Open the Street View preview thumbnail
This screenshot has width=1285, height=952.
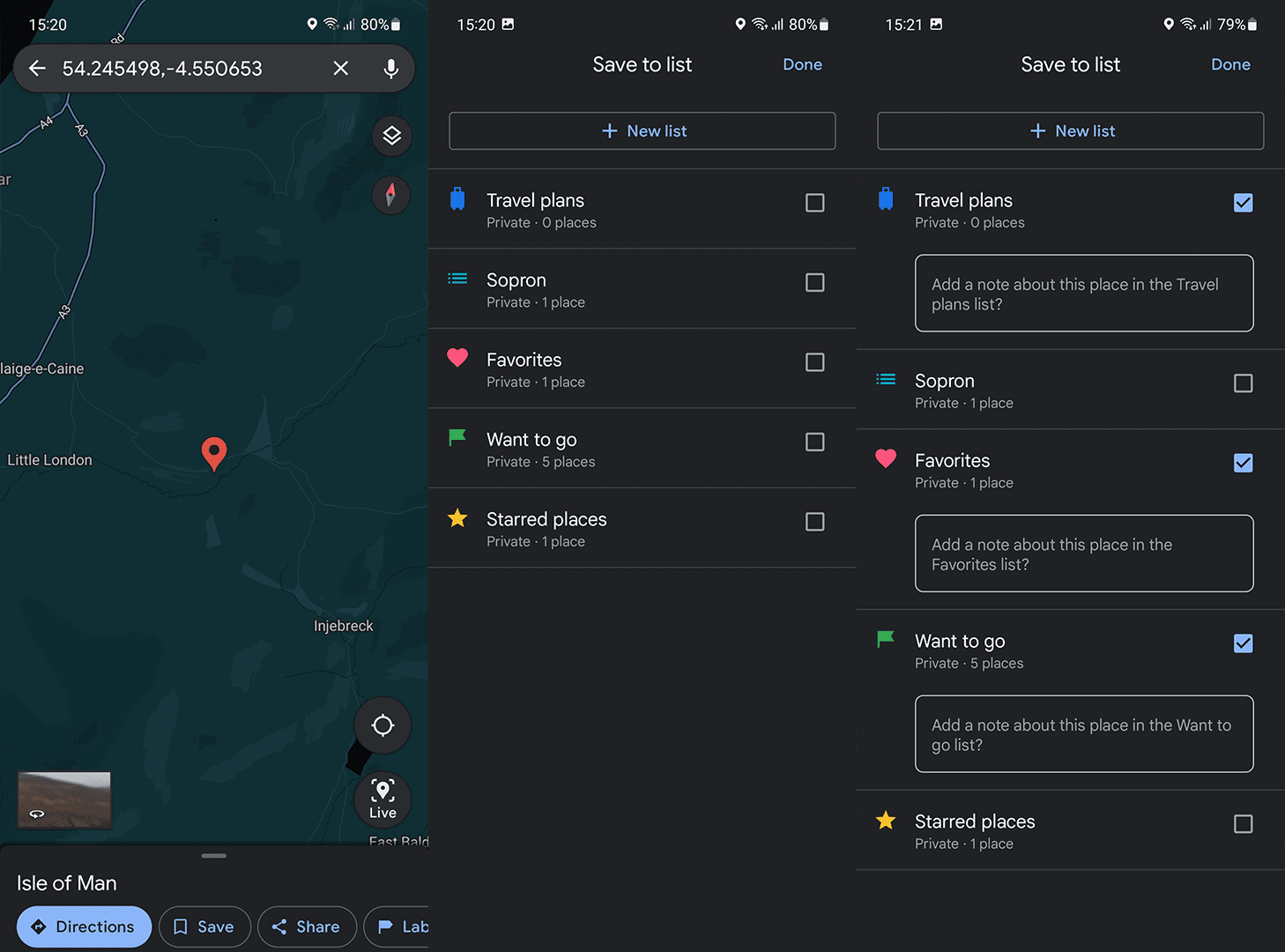[x=63, y=800]
